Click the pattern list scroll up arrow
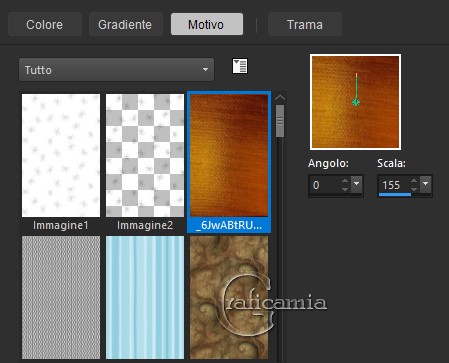 point(280,98)
